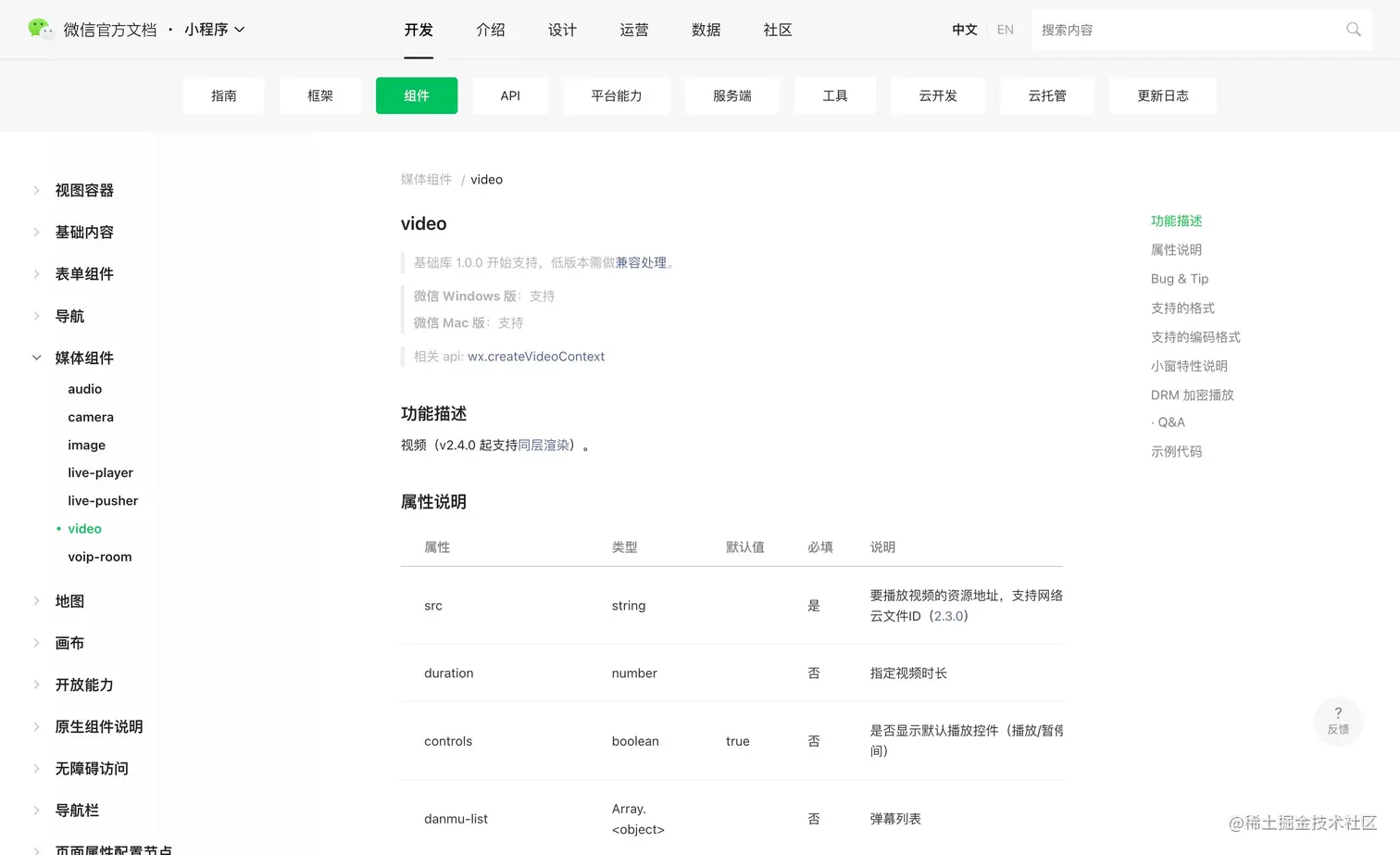Click the search magnifier icon

click(x=1353, y=30)
